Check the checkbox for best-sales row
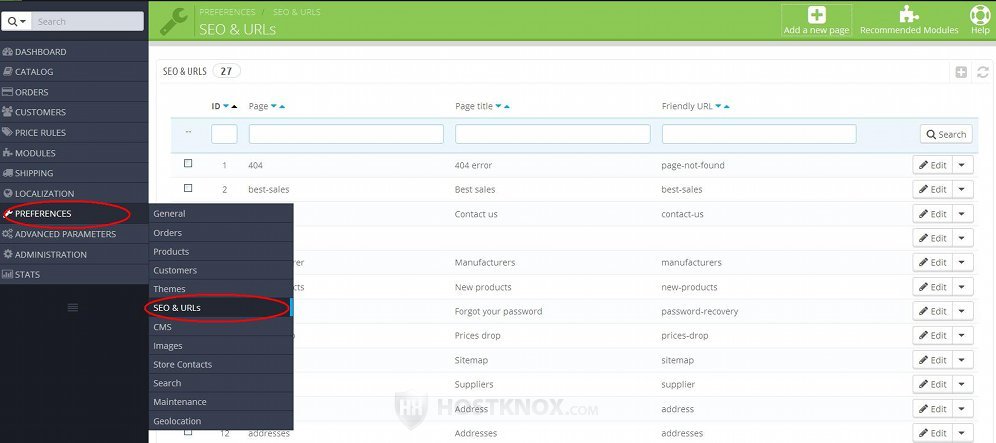 click(188, 188)
